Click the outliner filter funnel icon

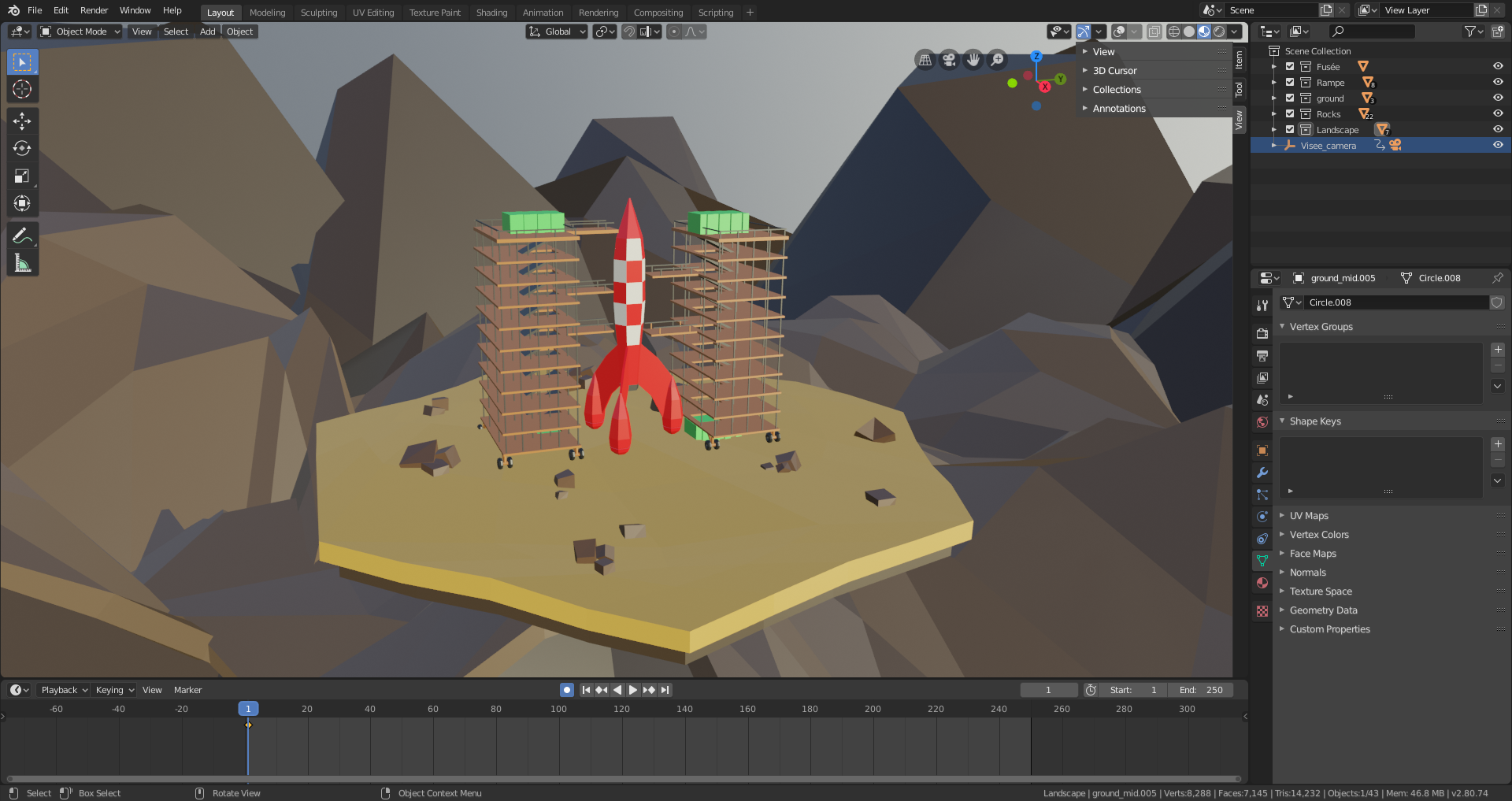click(x=1473, y=32)
